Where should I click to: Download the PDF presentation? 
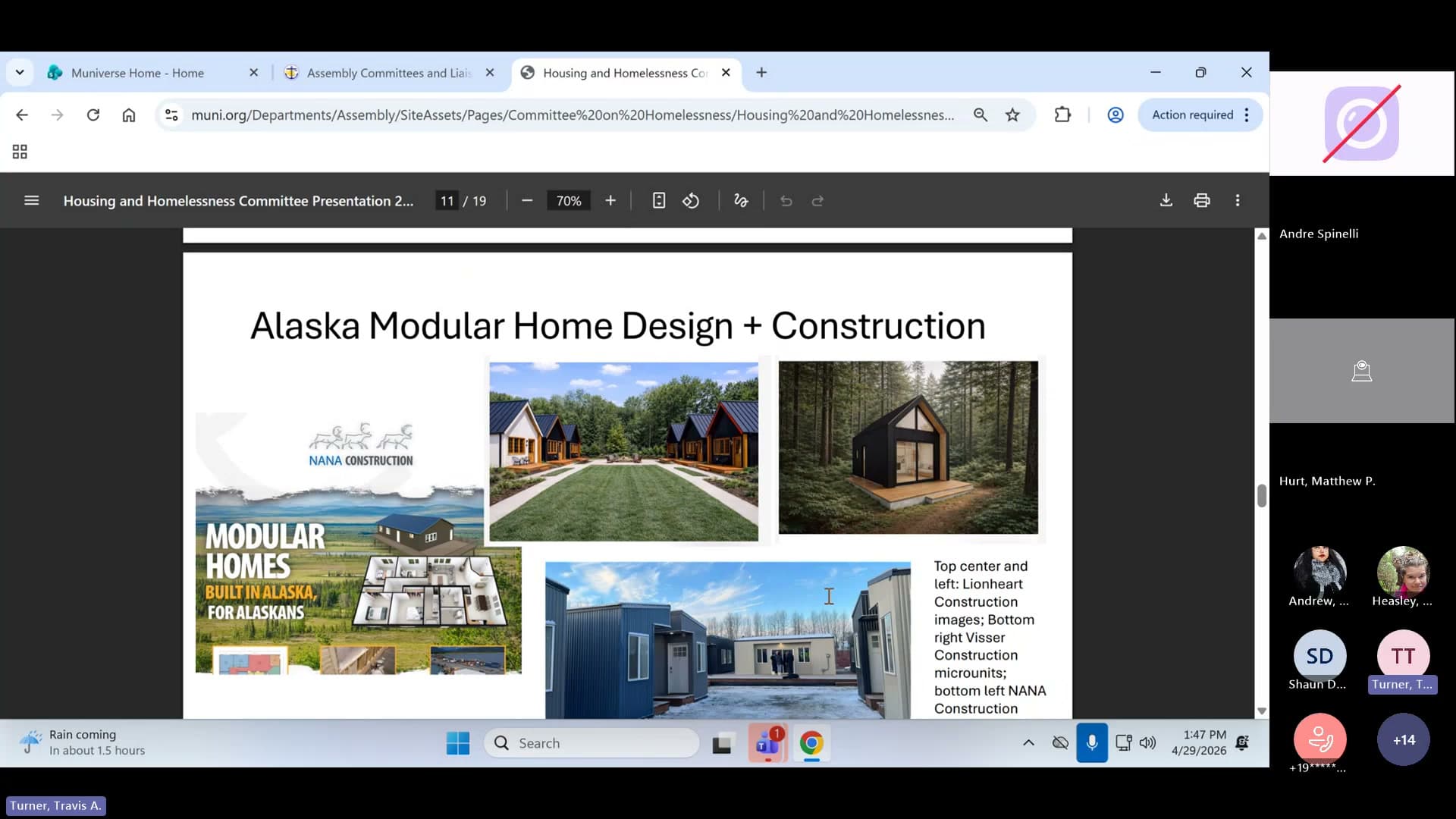coord(1166,200)
